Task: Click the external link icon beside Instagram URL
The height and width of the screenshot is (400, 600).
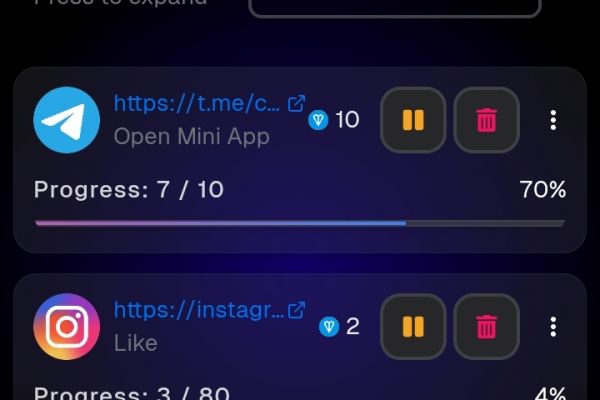Action: [x=297, y=310]
